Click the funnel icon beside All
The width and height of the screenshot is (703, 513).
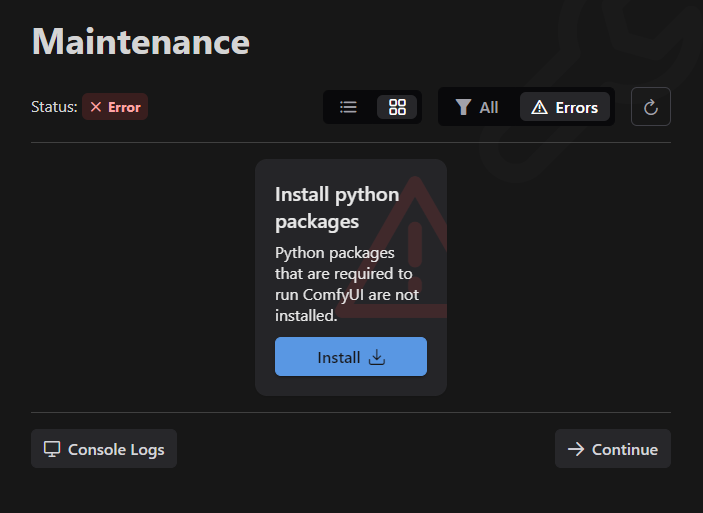463,107
